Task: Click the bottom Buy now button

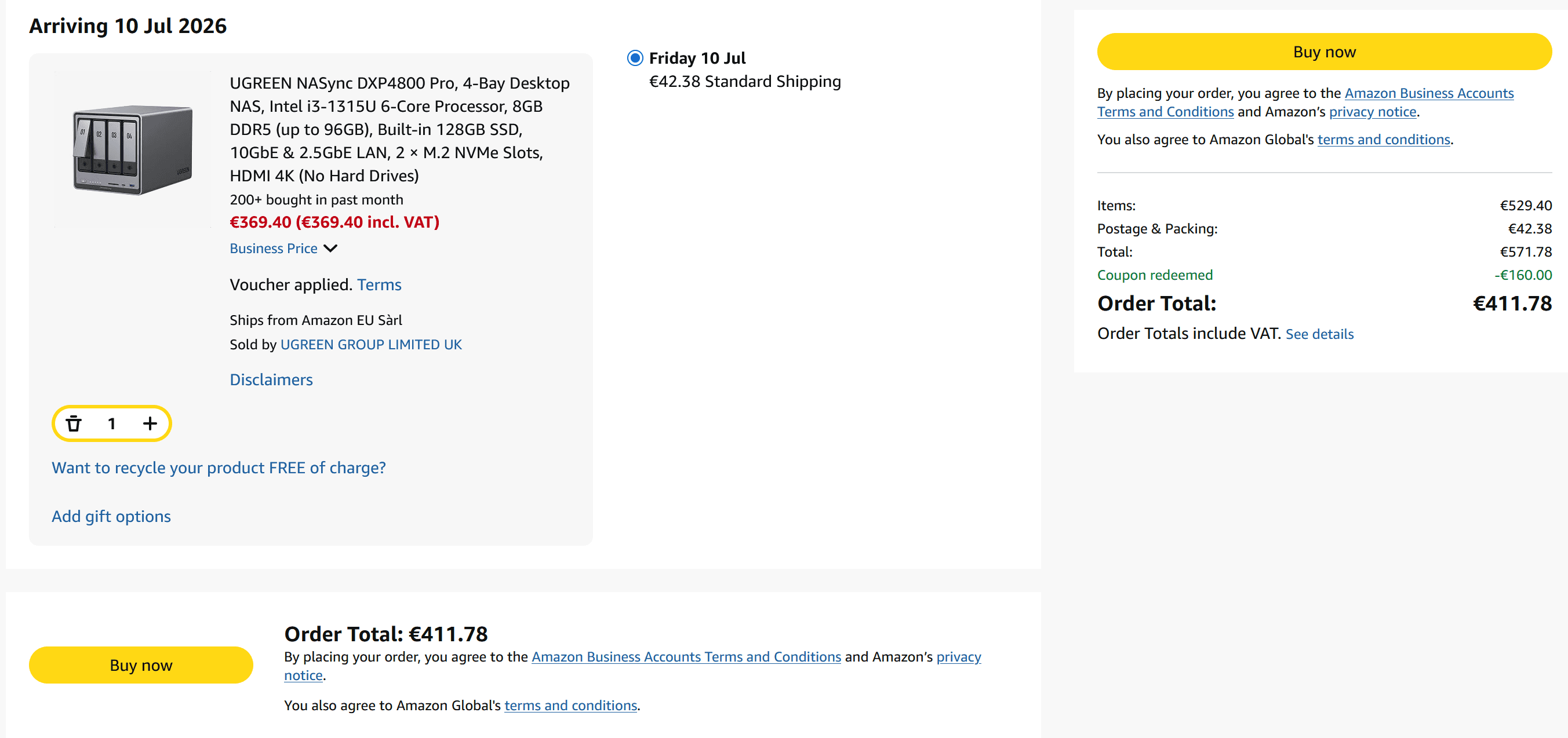Action: tap(141, 665)
